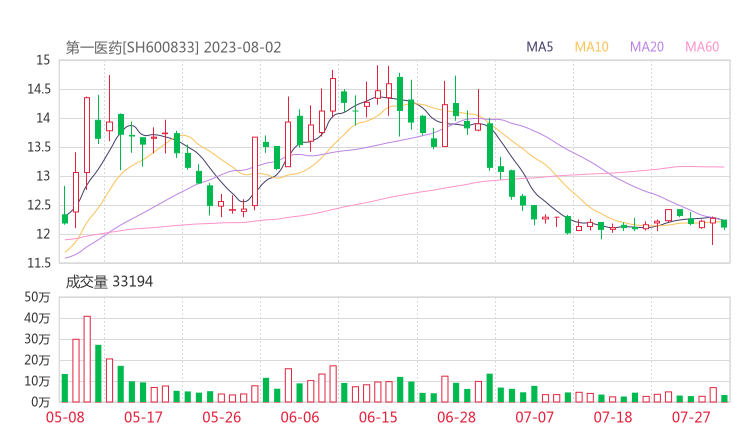Image resolution: width=740 pixels, height=440 pixels.
Task: Click the price axis label 13.5
Action: pos(39,147)
